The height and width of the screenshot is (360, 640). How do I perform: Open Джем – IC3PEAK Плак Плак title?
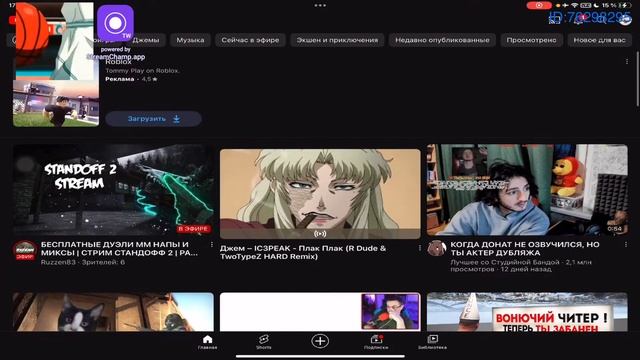click(x=302, y=252)
